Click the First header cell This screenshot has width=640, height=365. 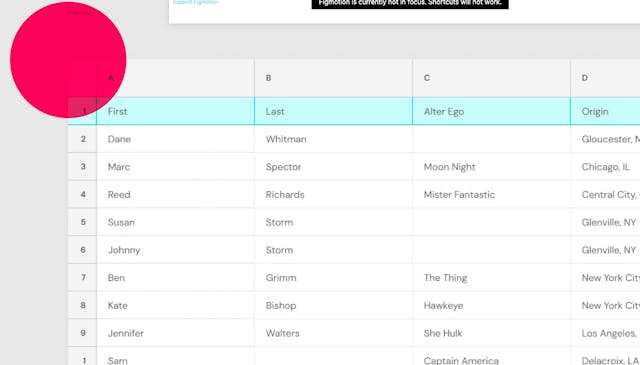pos(176,111)
